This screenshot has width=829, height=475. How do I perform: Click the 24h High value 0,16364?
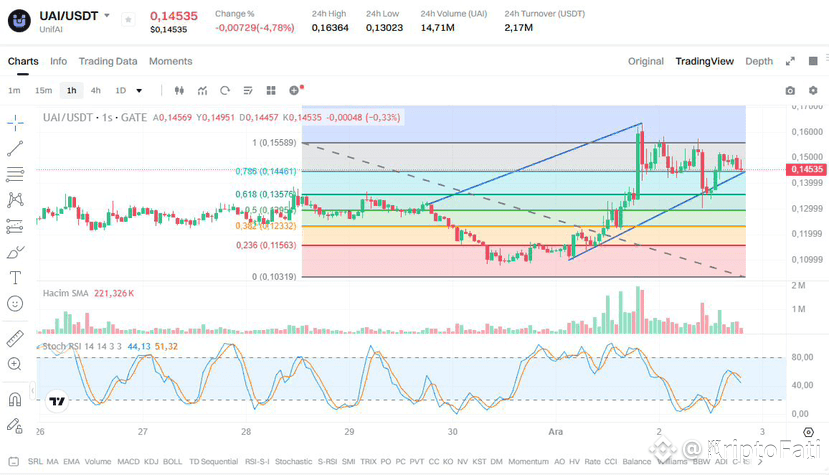330,28
